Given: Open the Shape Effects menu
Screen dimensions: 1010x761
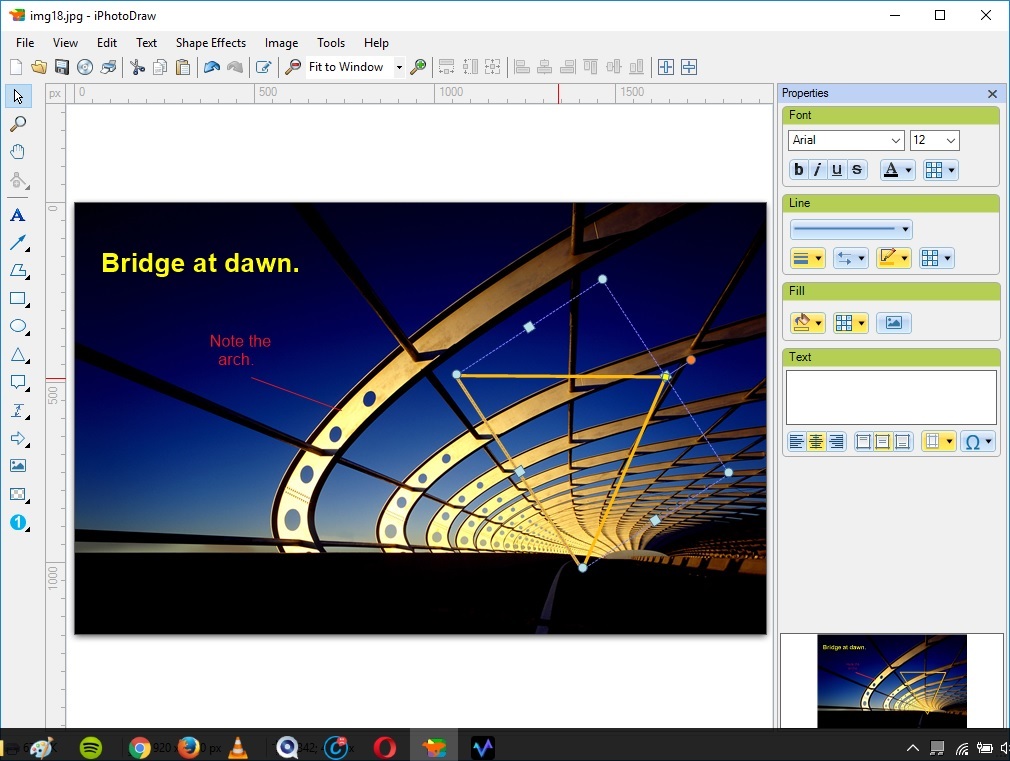Looking at the screenshot, I should pyautogui.click(x=210, y=43).
